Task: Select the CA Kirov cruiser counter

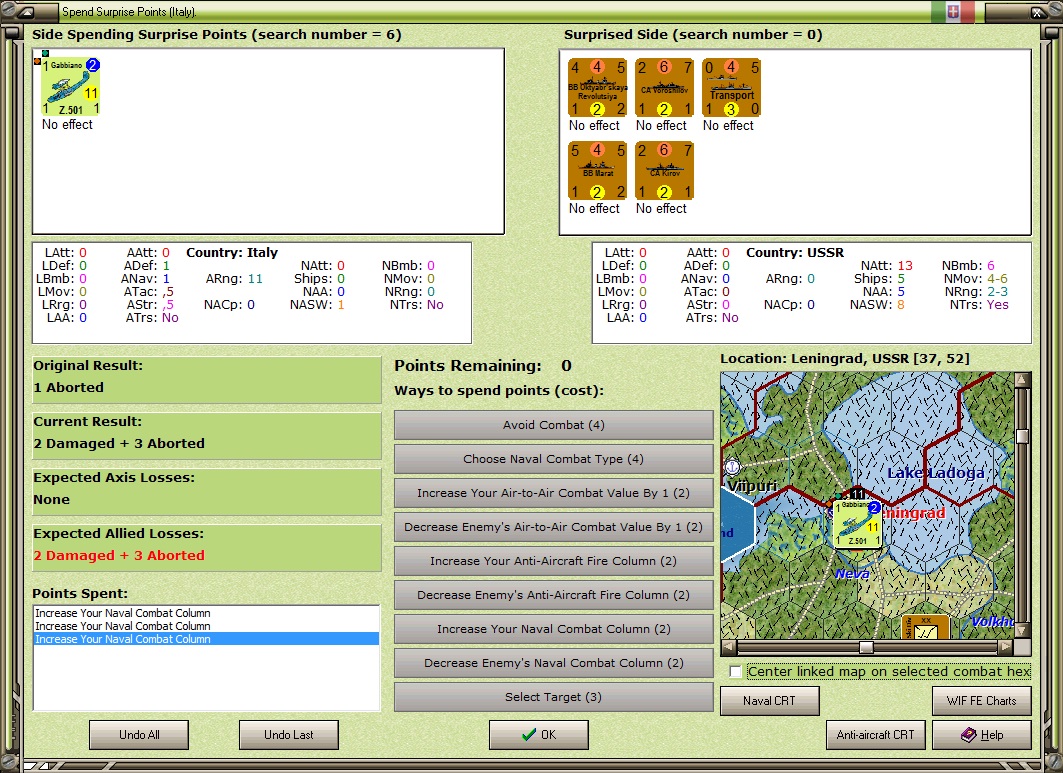Action: (x=664, y=171)
